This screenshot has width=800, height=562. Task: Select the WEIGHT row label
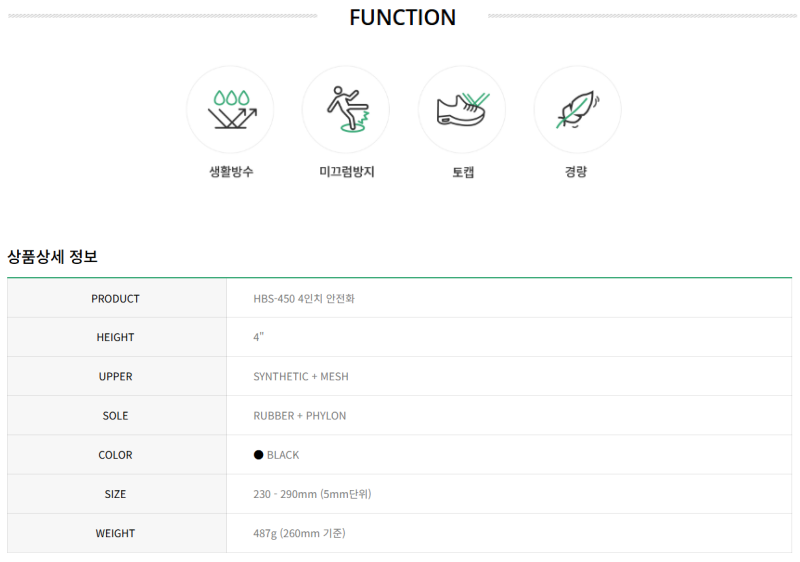(x=115, y=533)
